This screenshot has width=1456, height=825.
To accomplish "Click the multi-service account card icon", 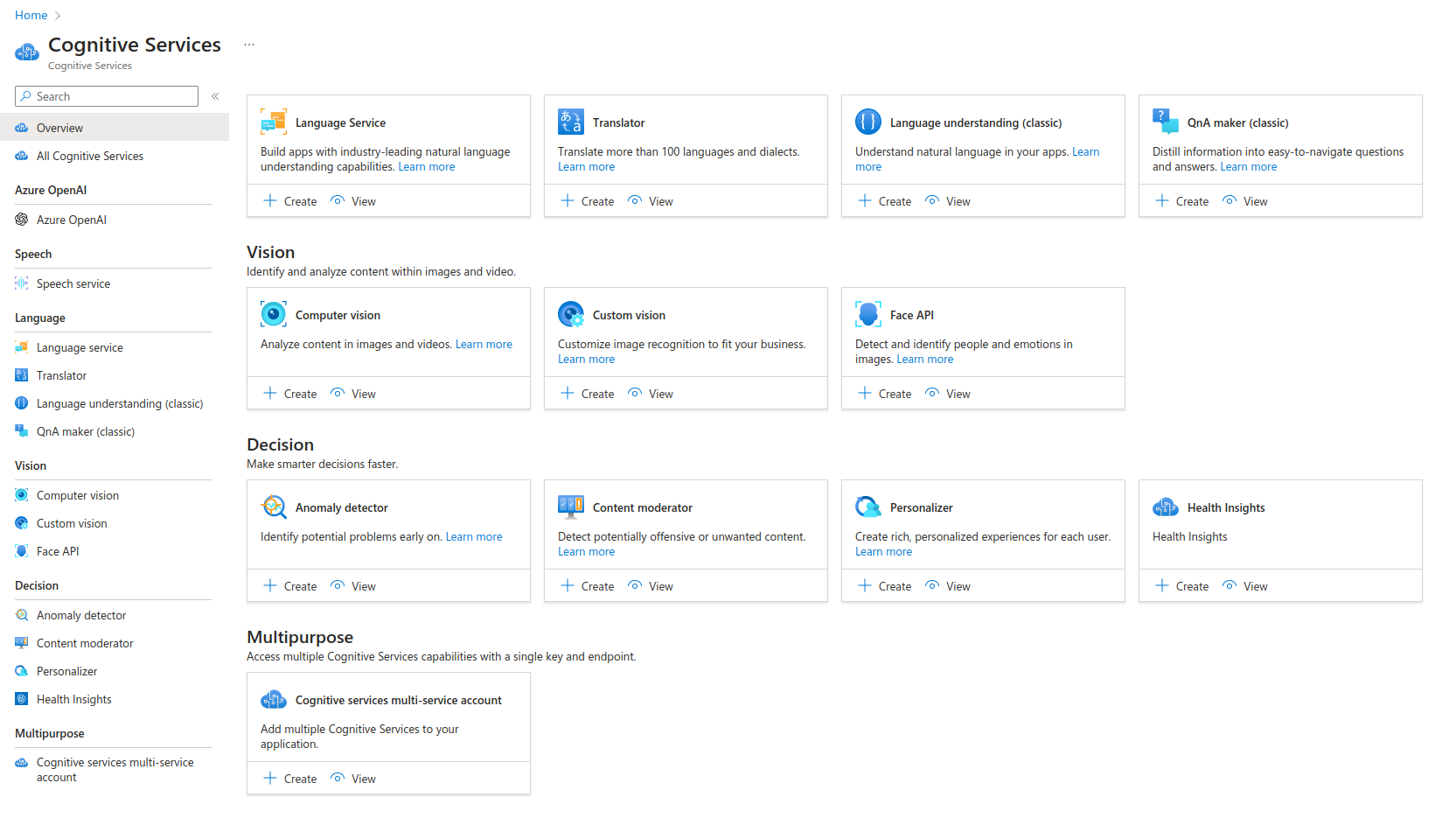I will 274,700.
